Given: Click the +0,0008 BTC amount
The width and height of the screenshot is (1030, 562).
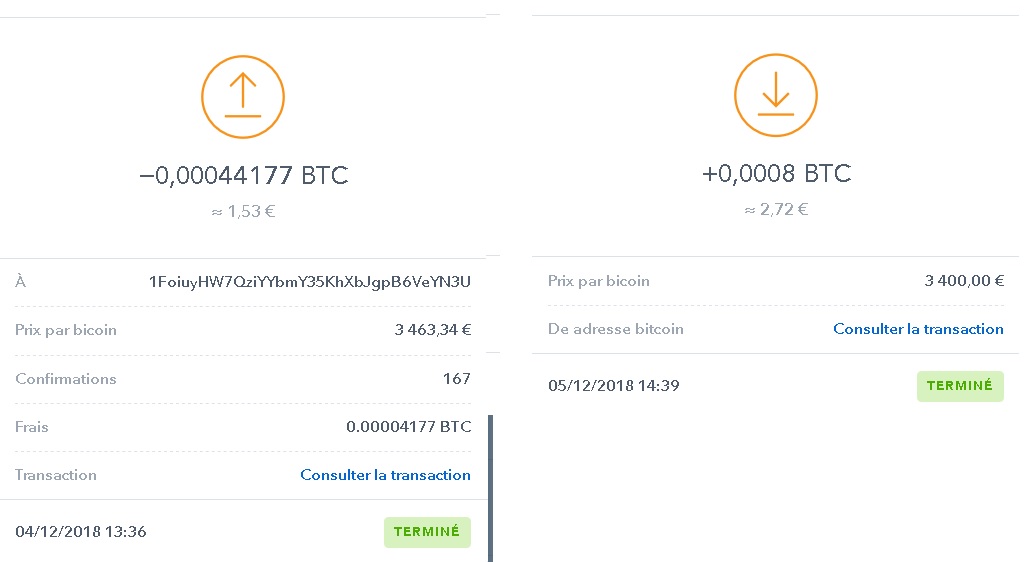Looking at the screenshot, I should point(776,173).
